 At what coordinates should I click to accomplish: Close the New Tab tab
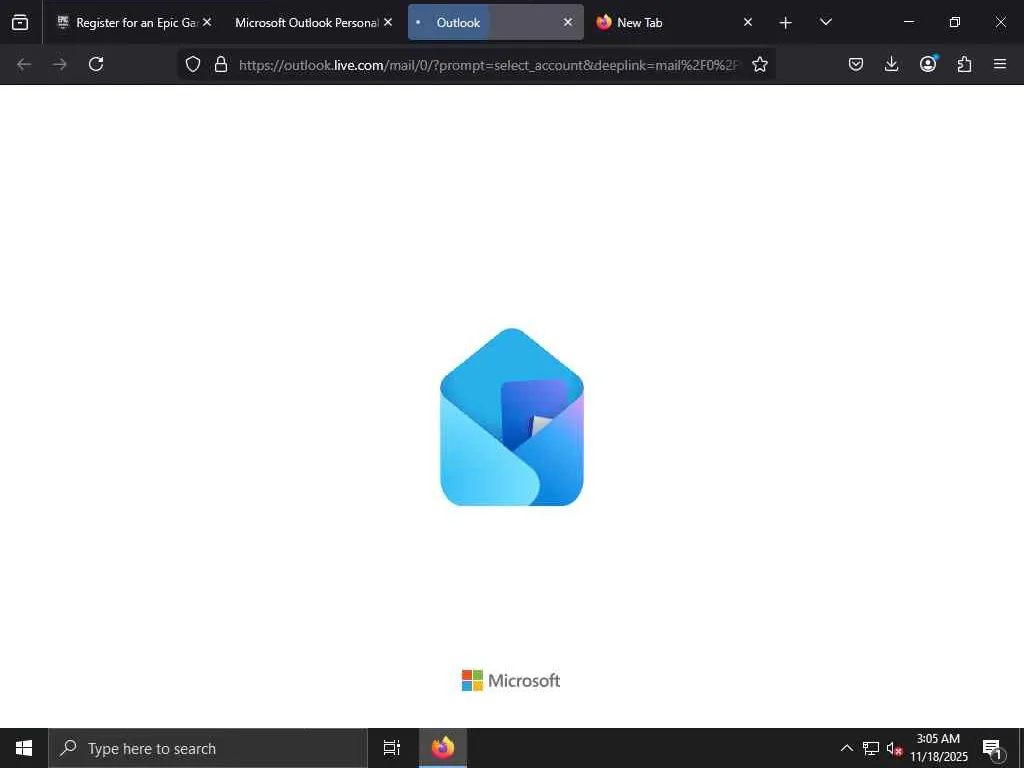[x=748, y=22]
